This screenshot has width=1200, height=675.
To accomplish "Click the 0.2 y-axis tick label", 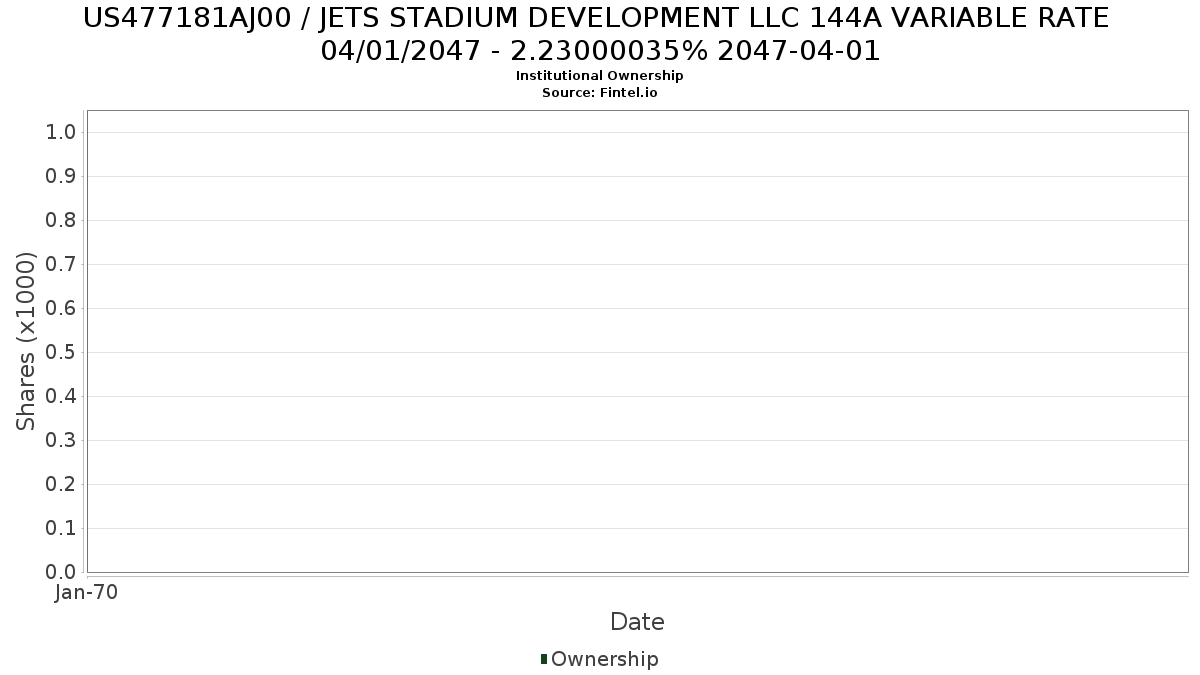I will (x=61, y=484).
